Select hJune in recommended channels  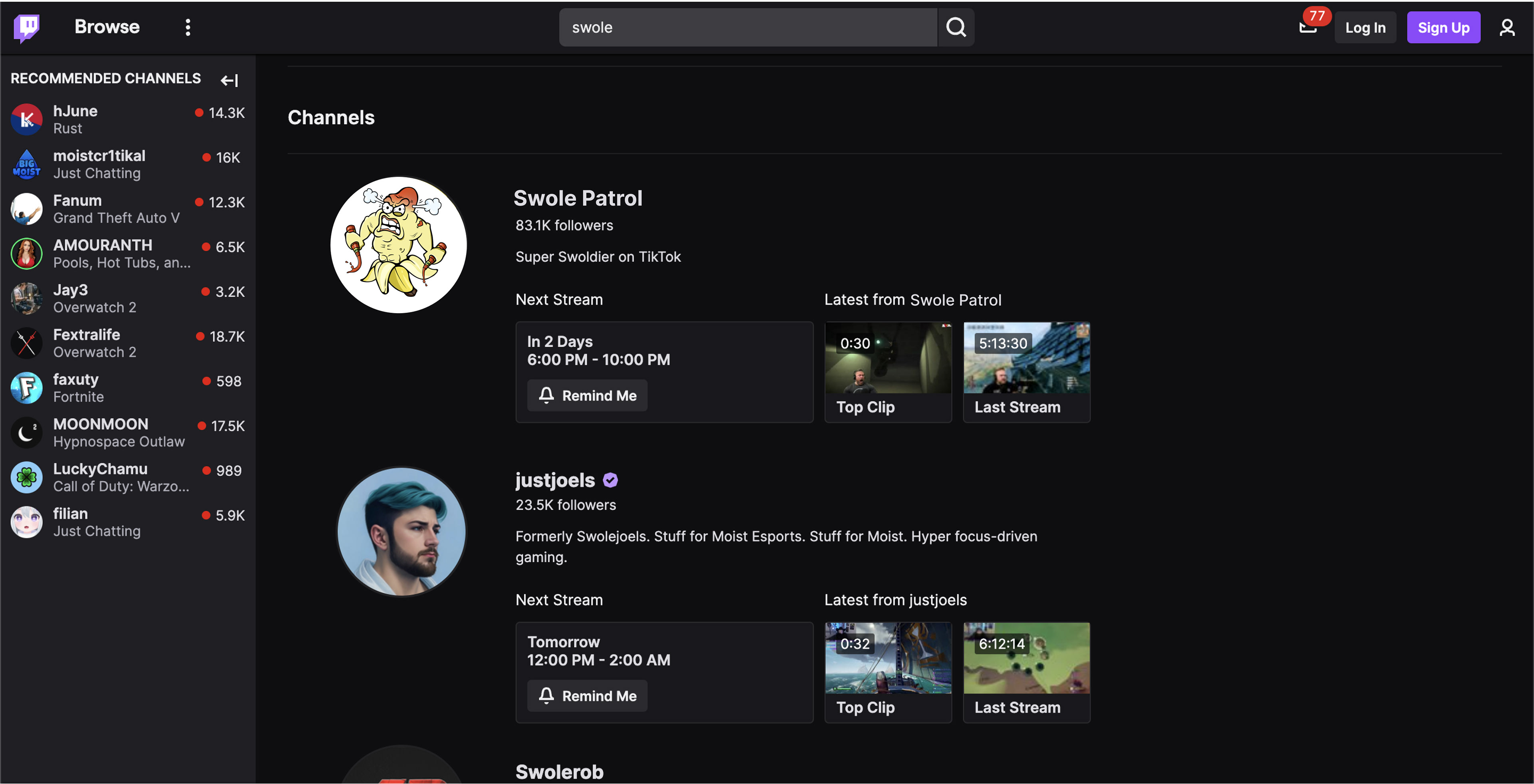127,119
